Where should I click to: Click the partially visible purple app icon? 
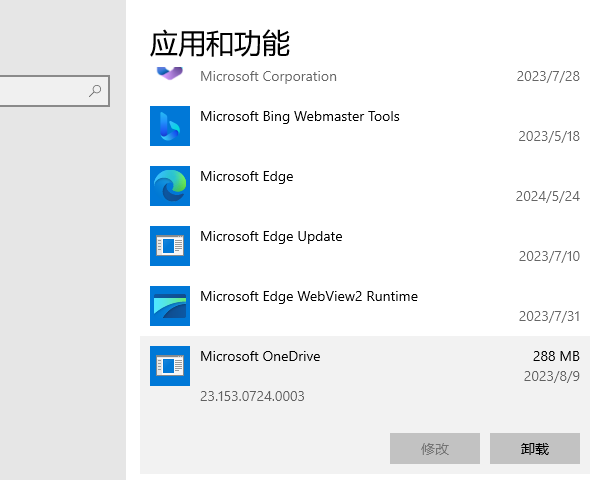(x=170, y=73)
